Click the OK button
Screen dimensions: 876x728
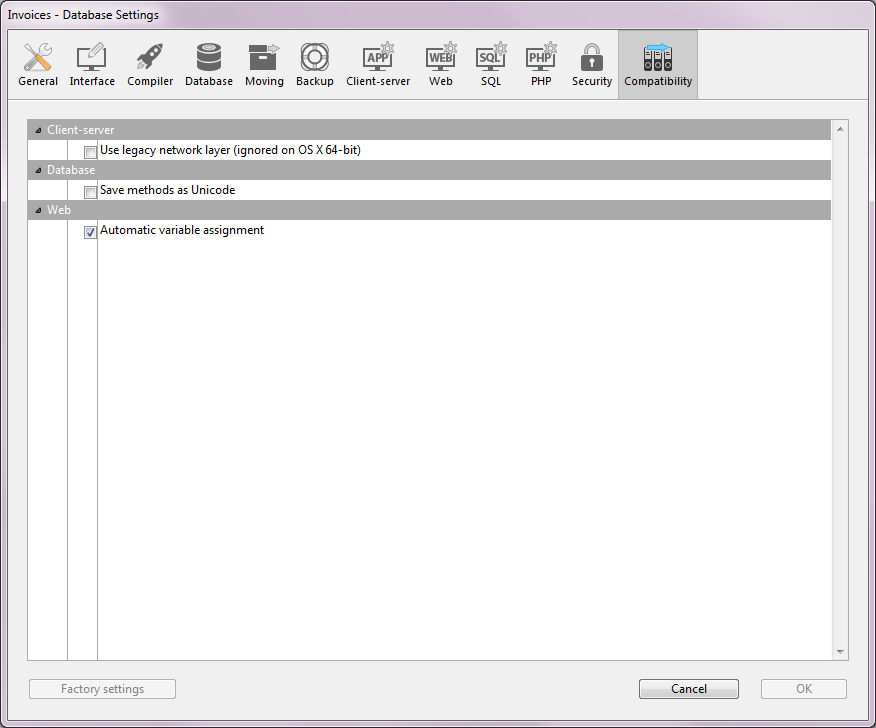click(804, 689)
